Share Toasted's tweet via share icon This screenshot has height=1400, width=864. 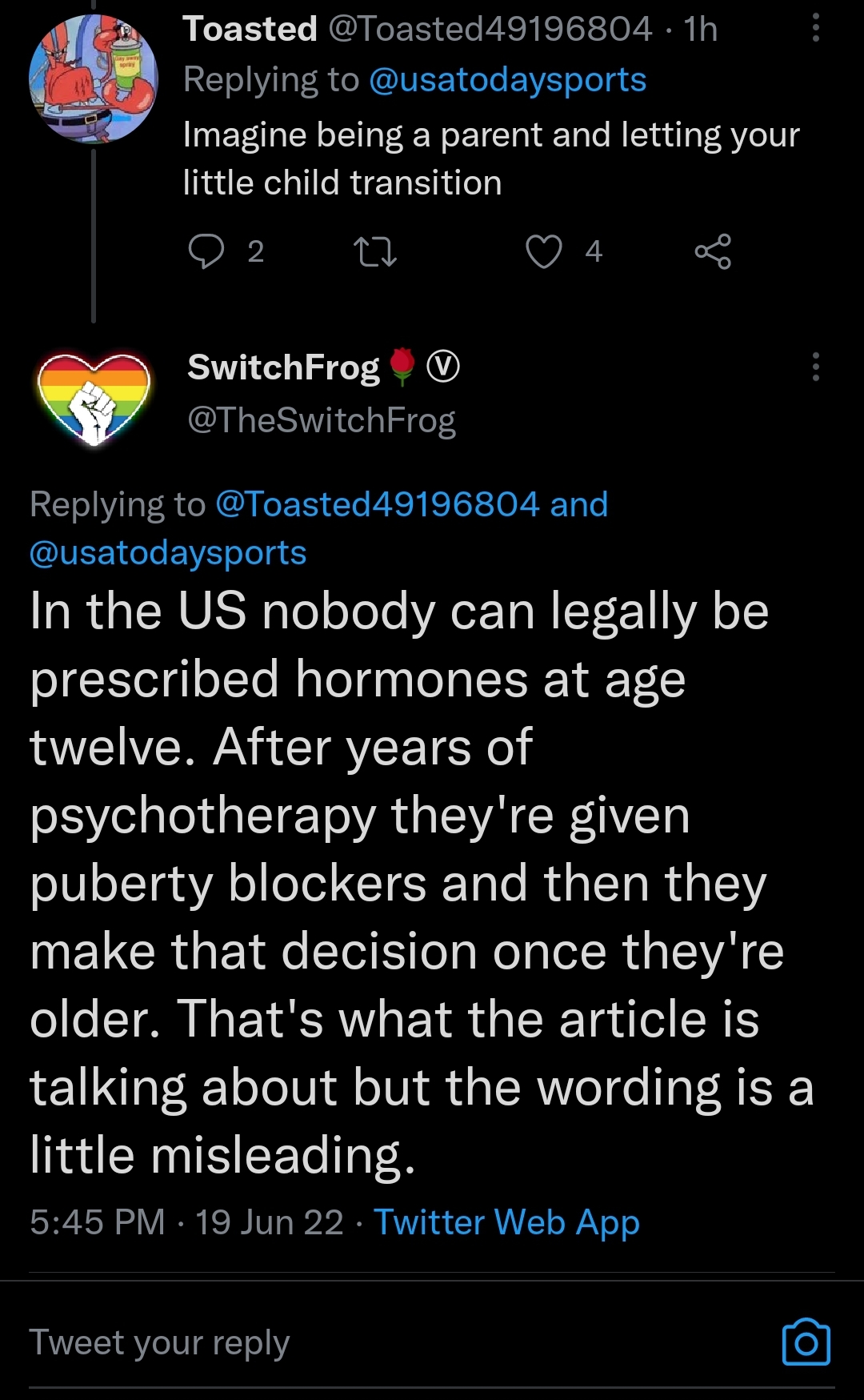coord(713,251)
